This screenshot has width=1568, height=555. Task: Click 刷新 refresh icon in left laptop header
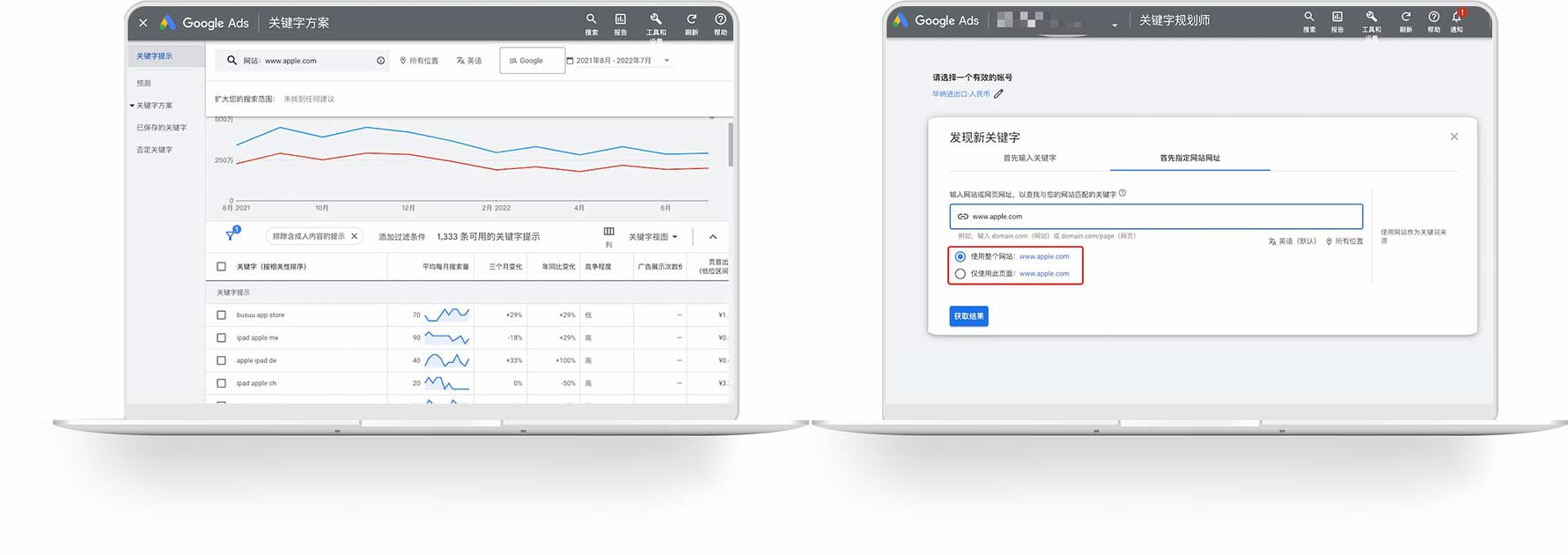(691, 18)
